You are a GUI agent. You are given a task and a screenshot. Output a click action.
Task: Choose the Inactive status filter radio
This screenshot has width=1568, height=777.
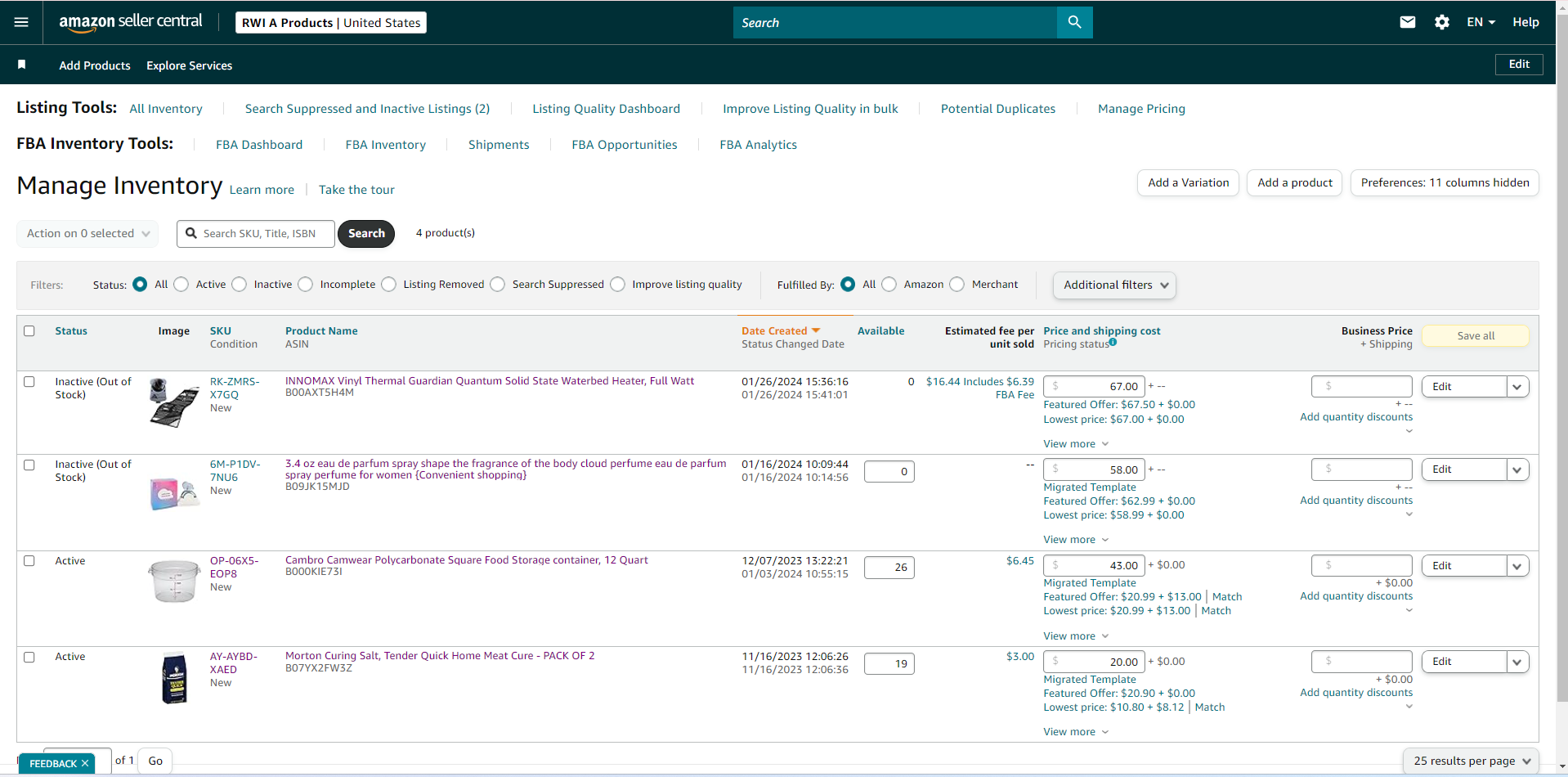(x=240, y=285)
